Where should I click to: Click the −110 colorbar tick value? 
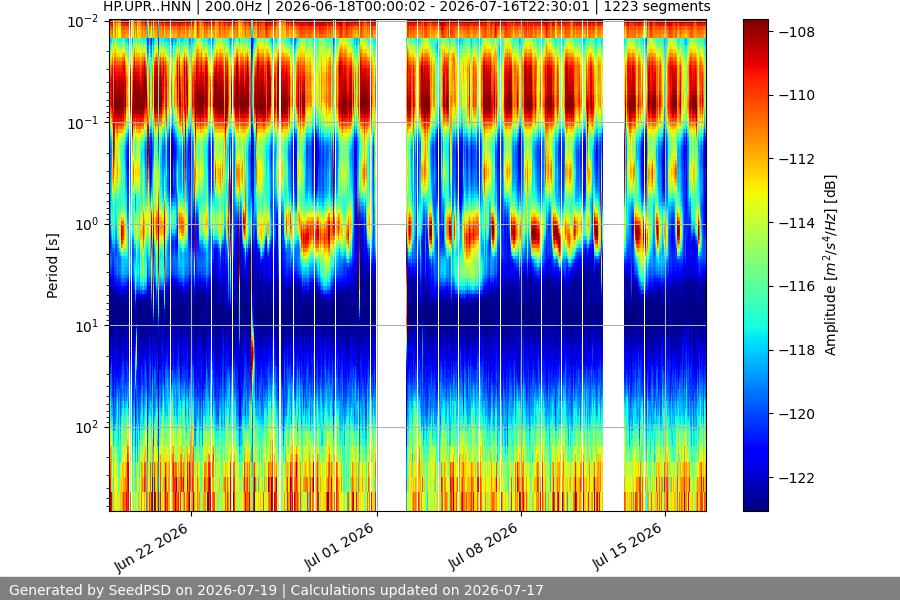(797, 95)
